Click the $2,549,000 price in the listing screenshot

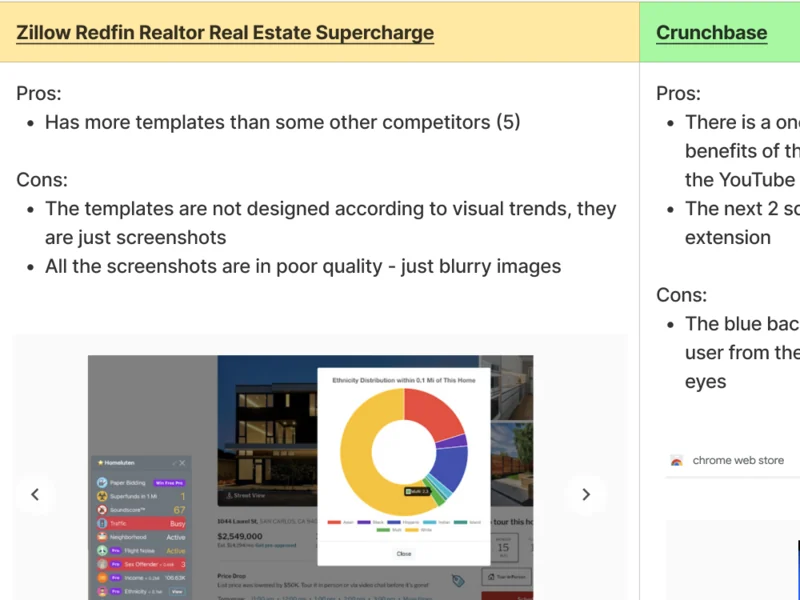click(x=240, y=536)
